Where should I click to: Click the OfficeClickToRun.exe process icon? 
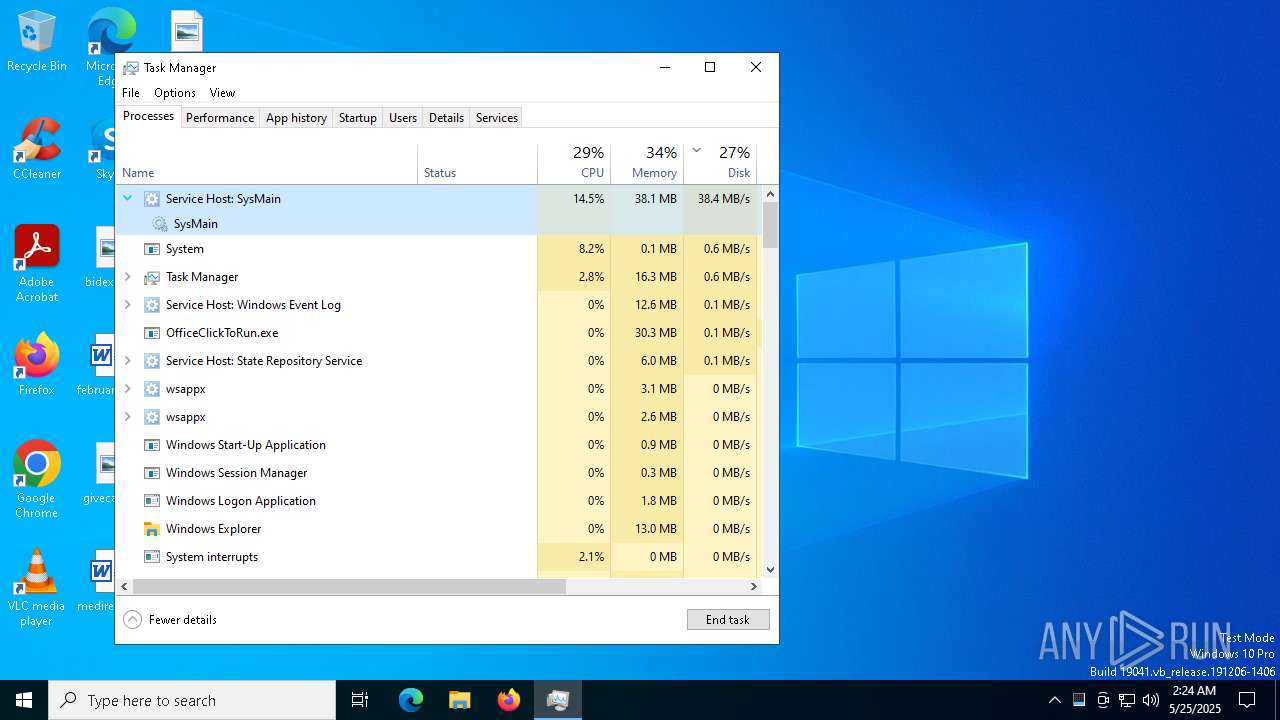tap(152, 333)
